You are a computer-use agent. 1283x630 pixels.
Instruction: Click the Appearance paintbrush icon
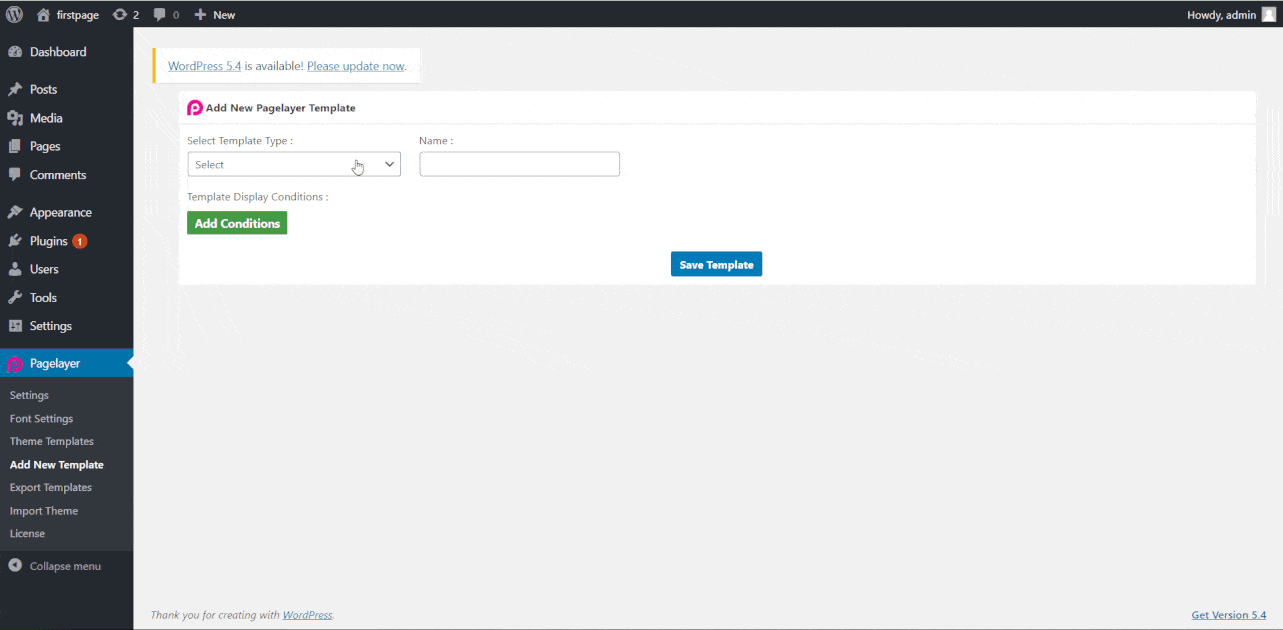[x=15, y=211]
